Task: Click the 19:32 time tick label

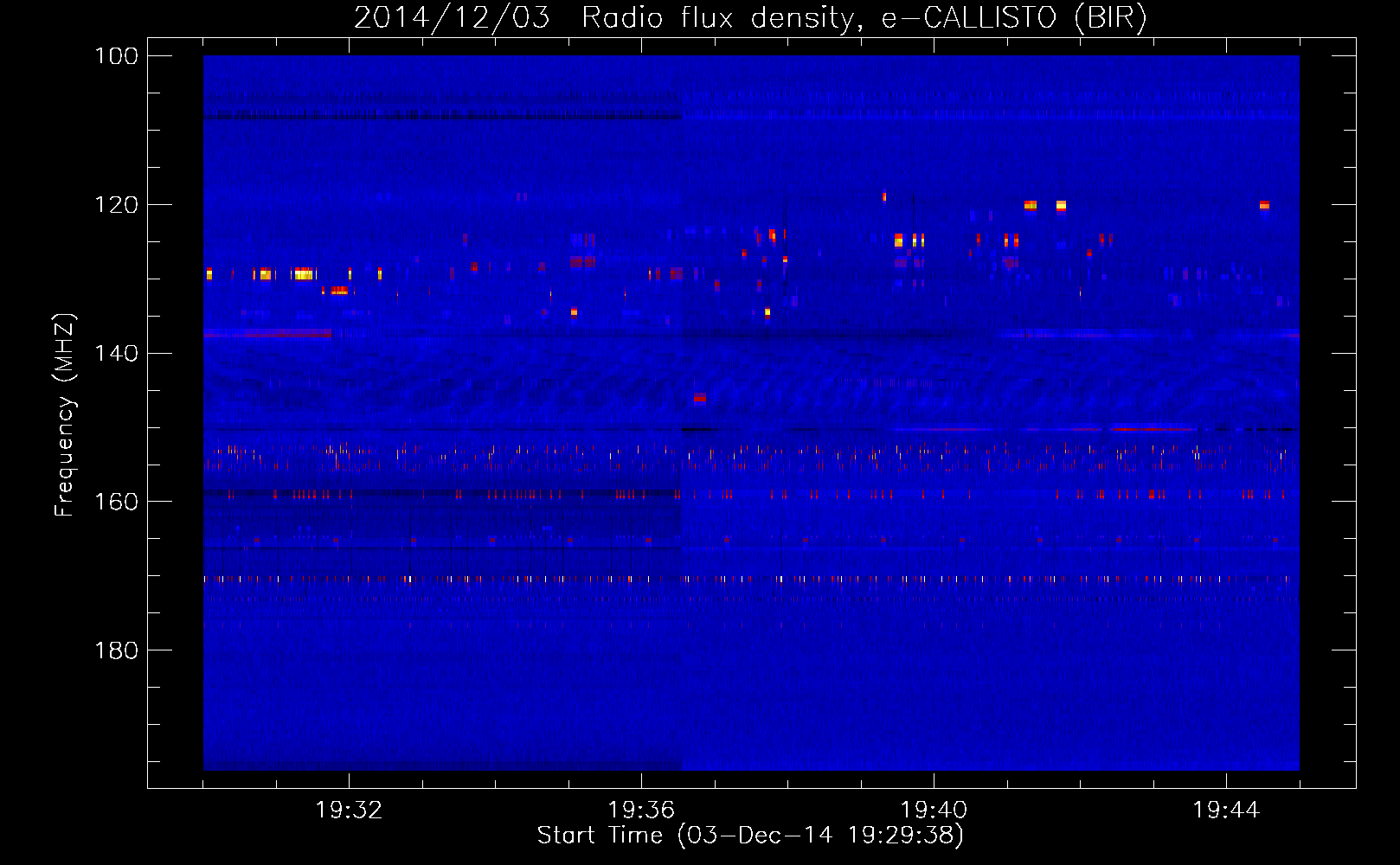Action: [349, 811]
